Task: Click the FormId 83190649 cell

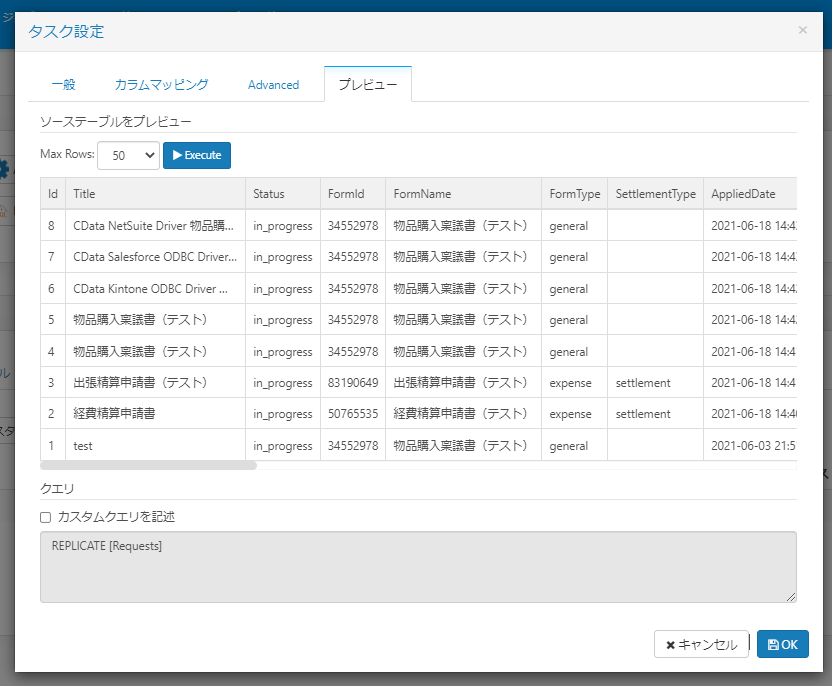Action: (x=352, y=383)
